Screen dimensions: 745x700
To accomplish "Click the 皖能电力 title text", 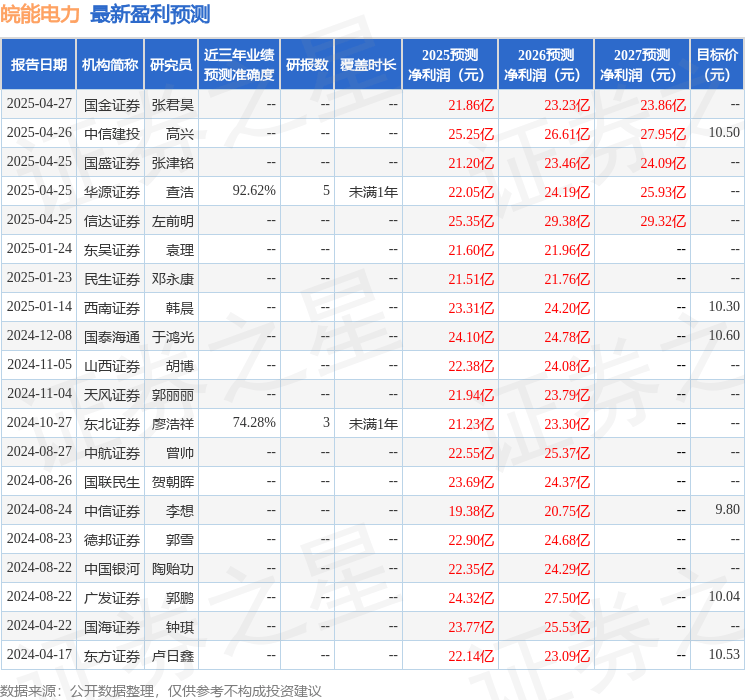I will pos(40,14).
